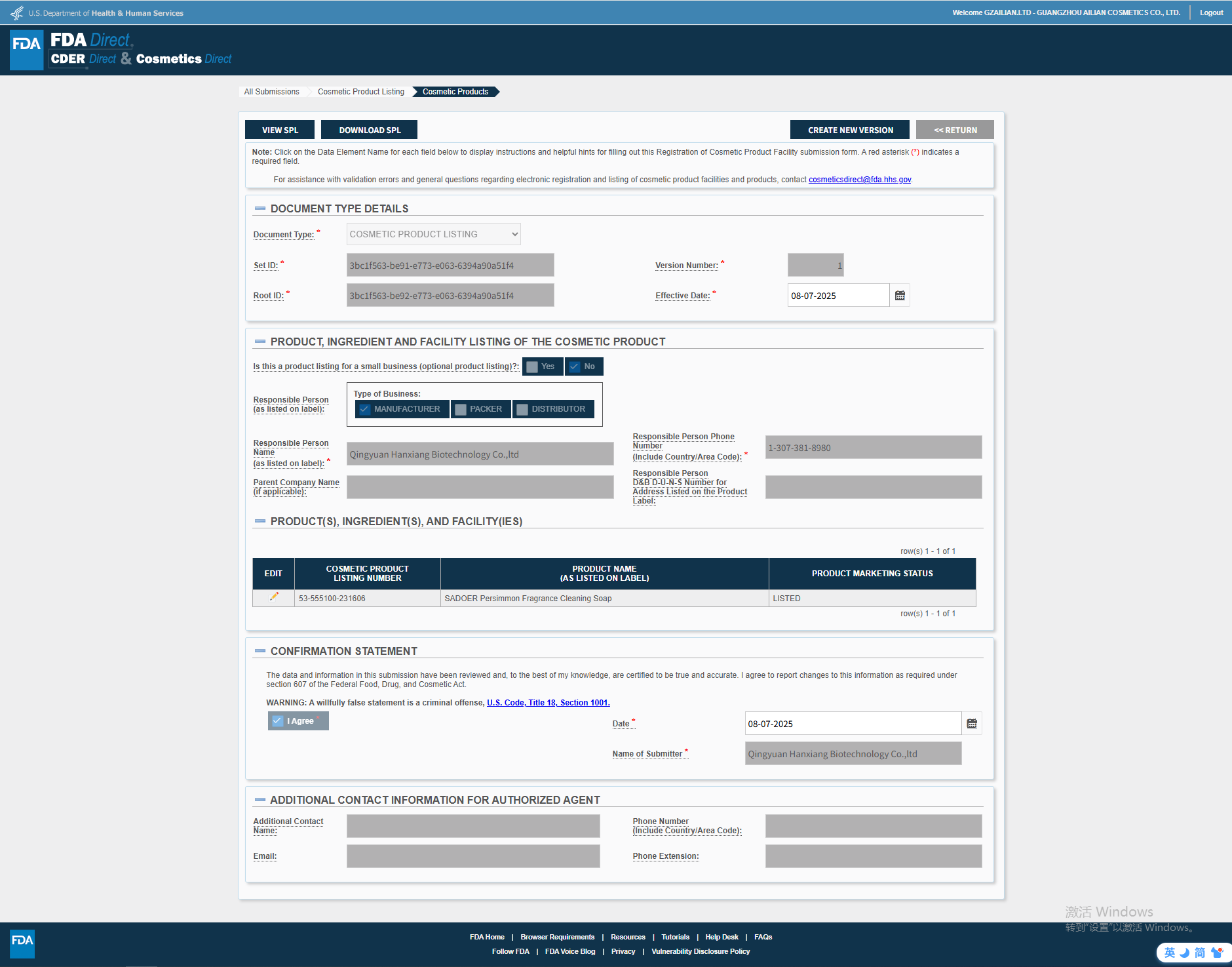Open the Effective Date calendar picker
This screenshot has width=1232, height=967.
point(900,296)
